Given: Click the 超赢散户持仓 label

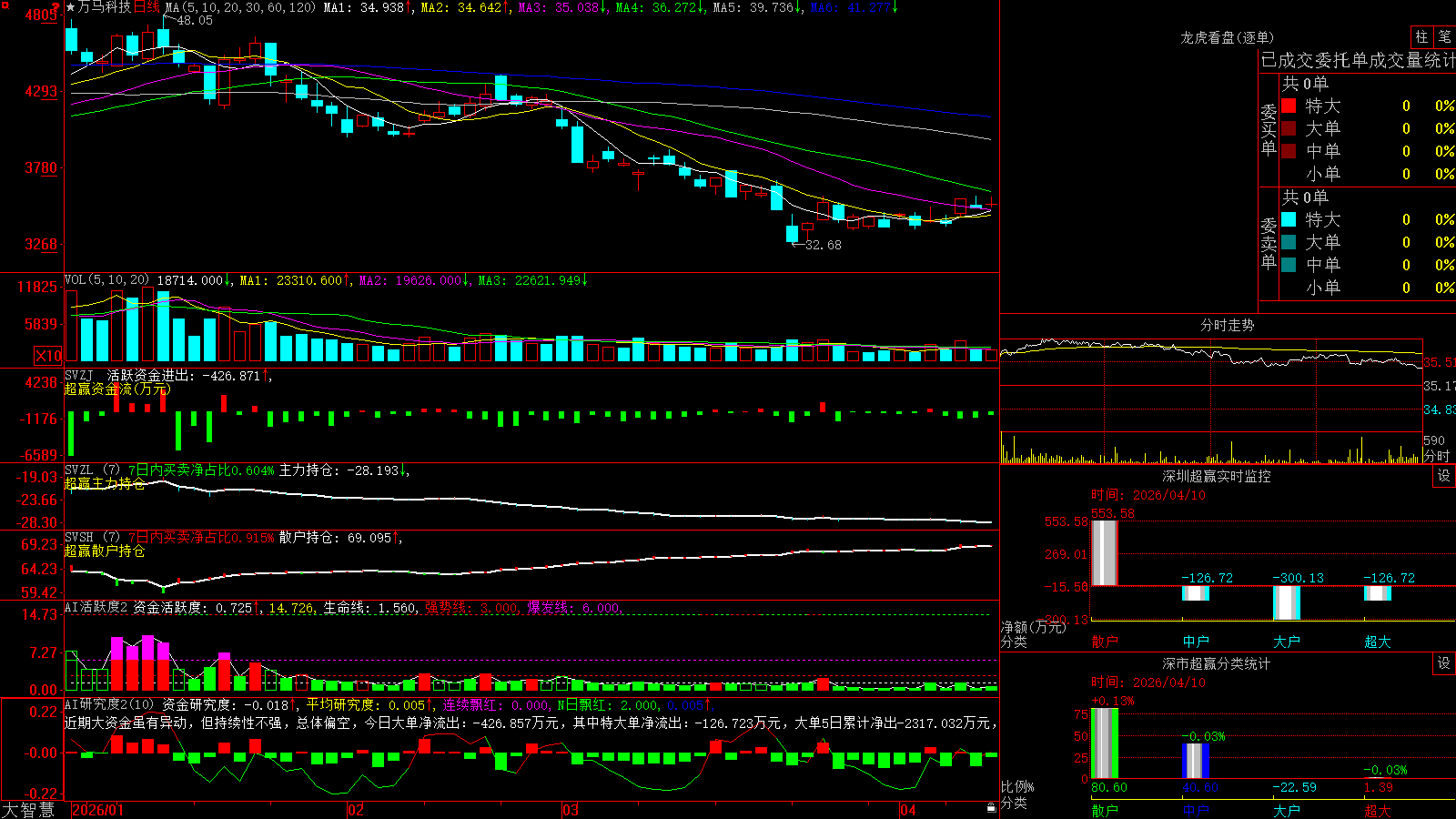Looking at the screenshot, I should click(105, 551).
